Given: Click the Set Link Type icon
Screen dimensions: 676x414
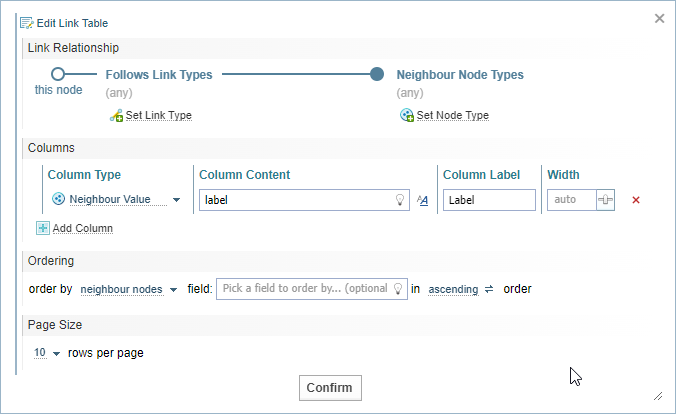Looking at the screenshot, I should [x=116, y=116].
